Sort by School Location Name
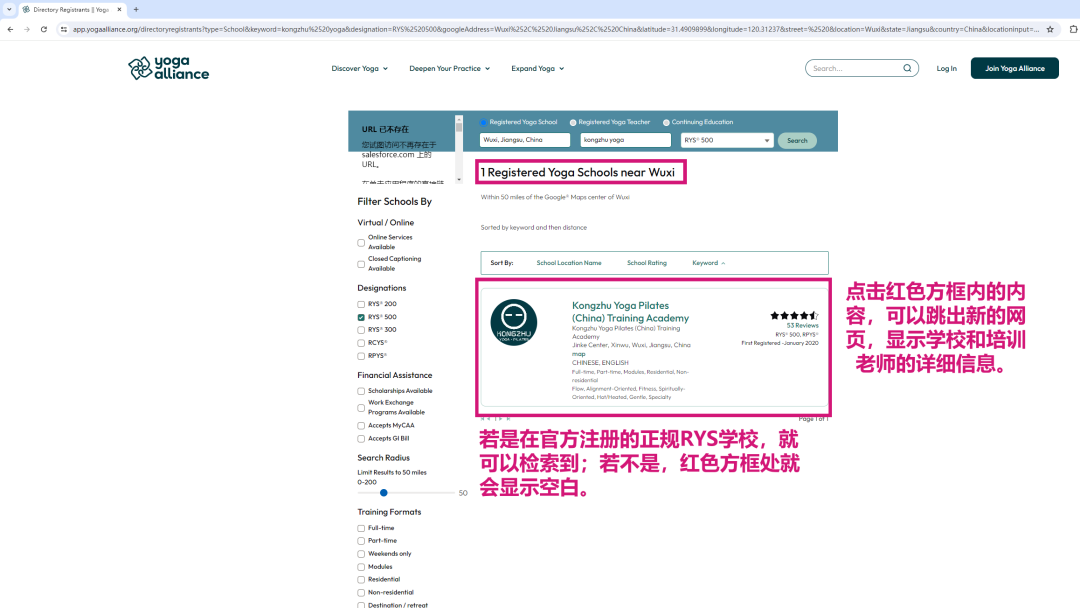Viewport: 1080px width, 608px height. point(569,263)
